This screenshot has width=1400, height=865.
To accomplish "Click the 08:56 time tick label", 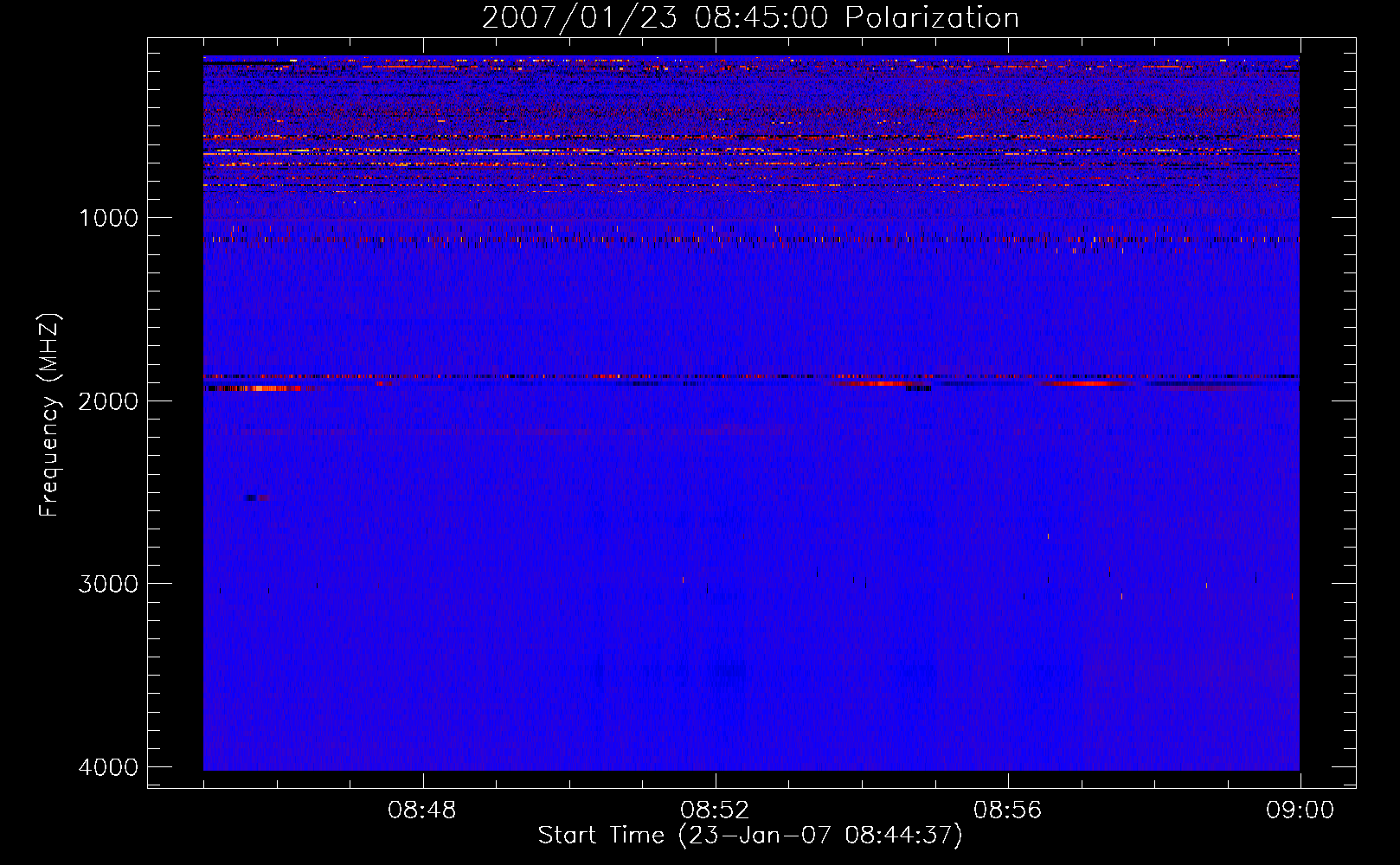I will pos(1008,811).
